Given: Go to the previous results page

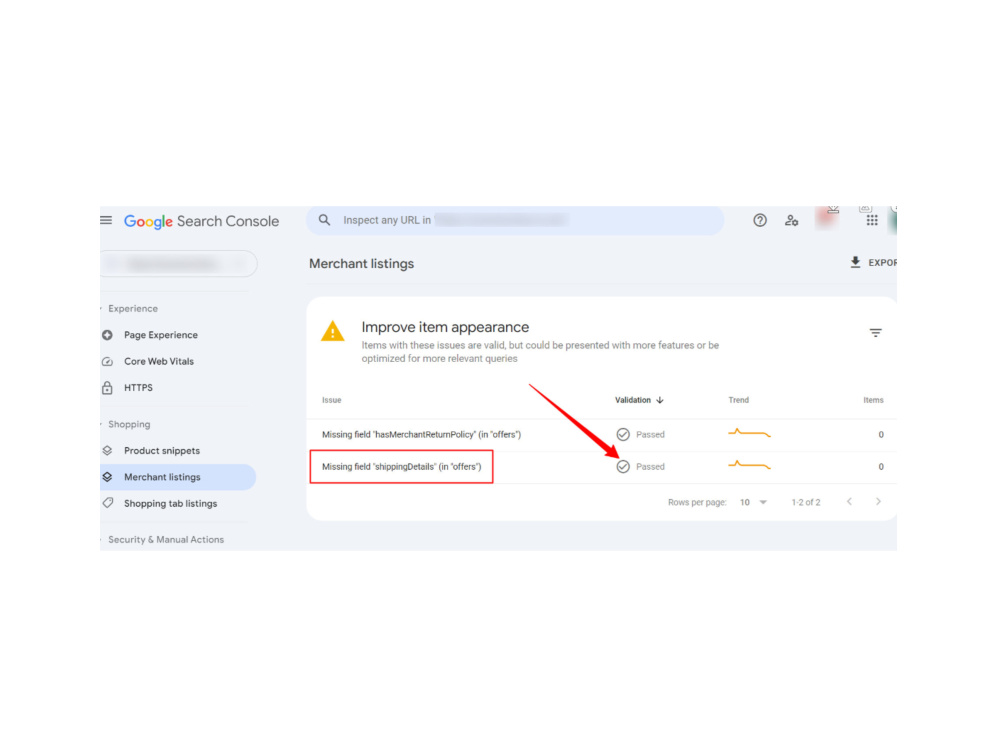Looking at the screenshot, I should [x=849, y=502].
